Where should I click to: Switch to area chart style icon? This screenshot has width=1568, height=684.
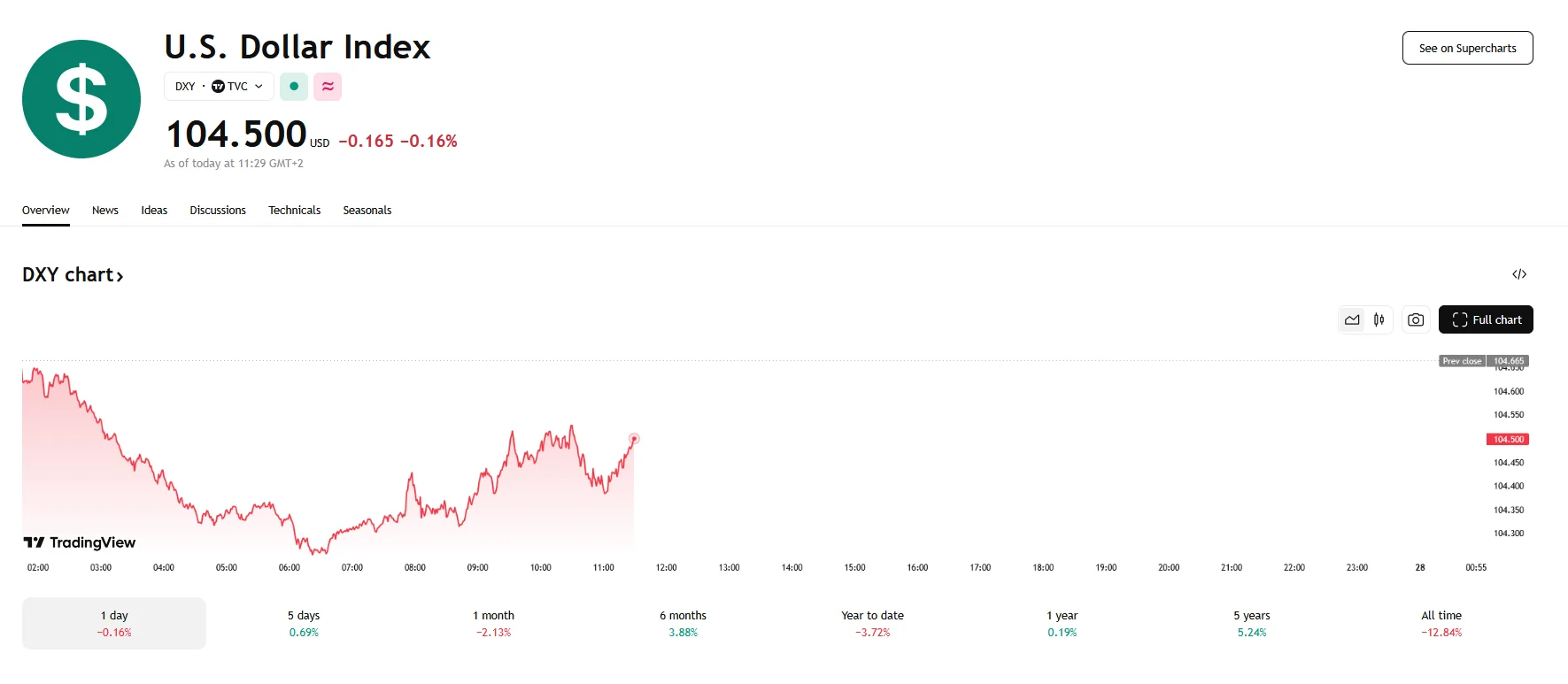click(1352, 319)
